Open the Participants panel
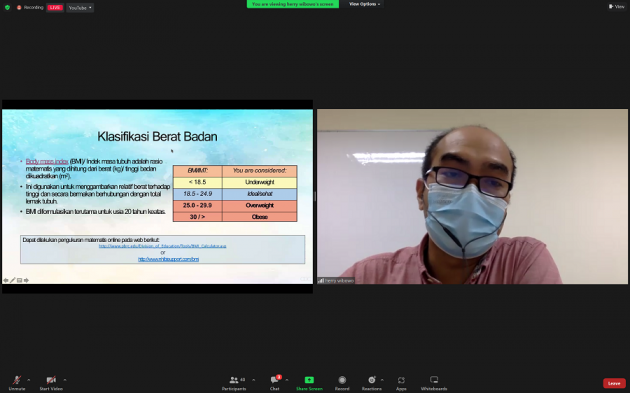 (234, 383)
